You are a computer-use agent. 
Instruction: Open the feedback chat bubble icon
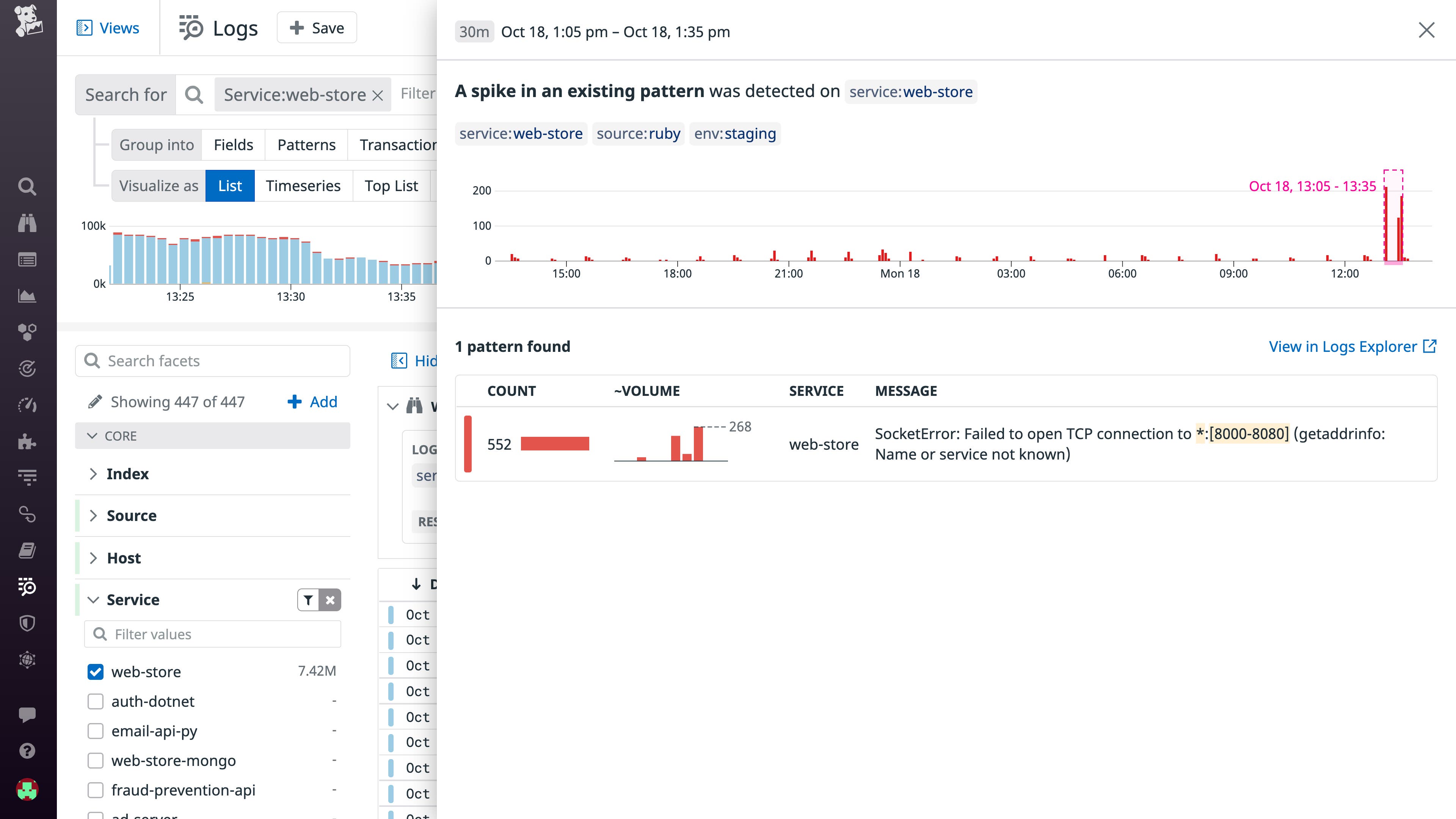[27, 714]
